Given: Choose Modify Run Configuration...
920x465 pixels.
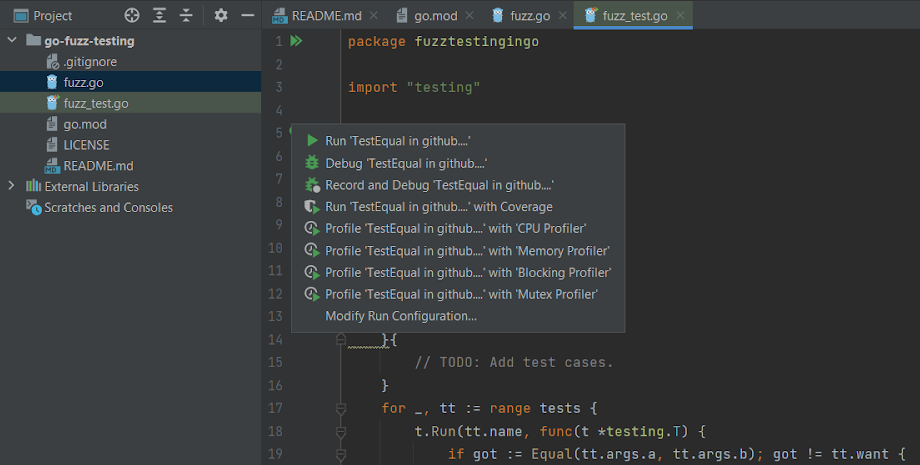Looking at the screenshot, I should [x=458, y=316].
